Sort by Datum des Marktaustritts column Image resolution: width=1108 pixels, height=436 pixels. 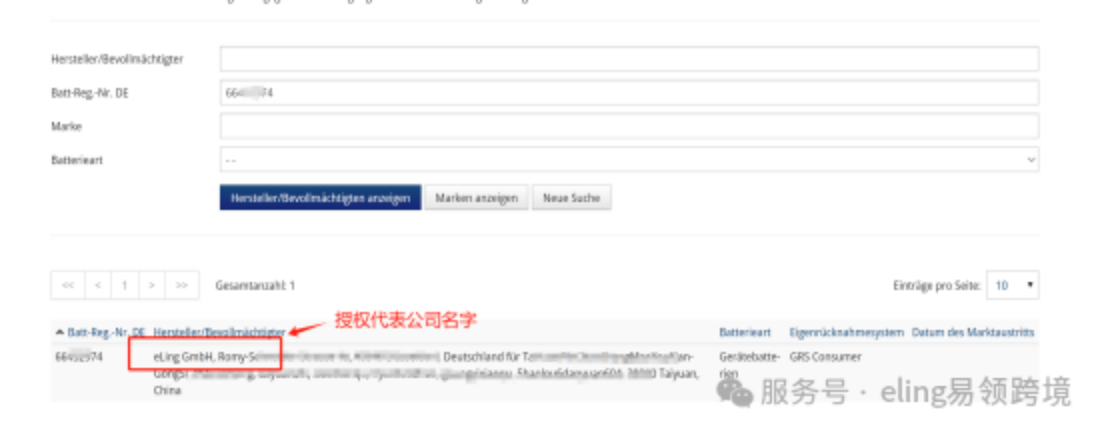(972, 332)
